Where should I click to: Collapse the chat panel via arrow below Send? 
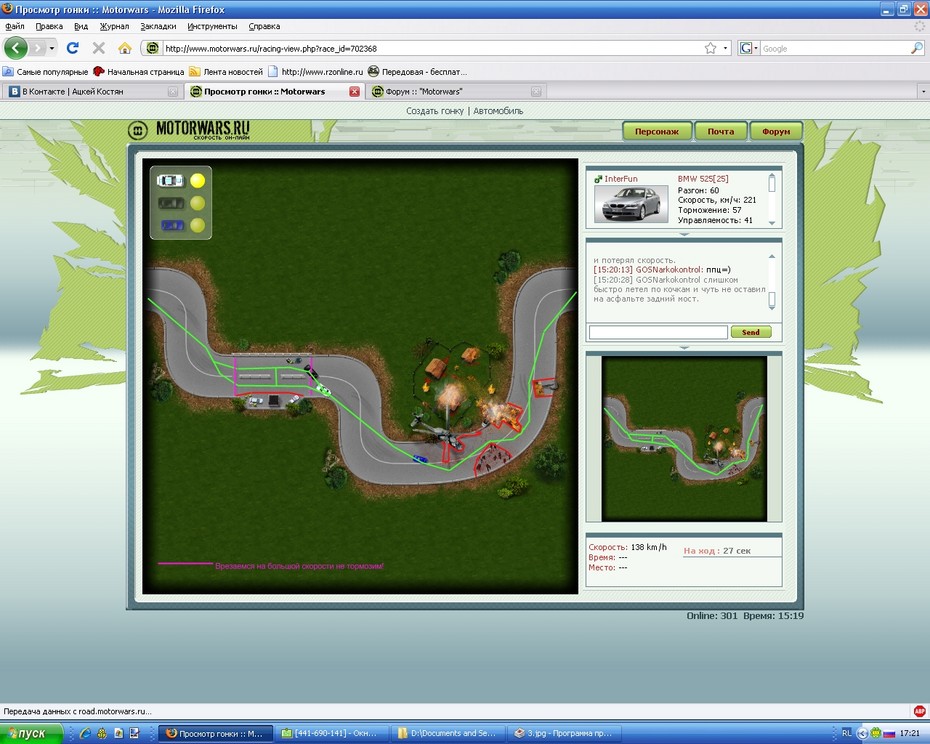tap(684, 347)
